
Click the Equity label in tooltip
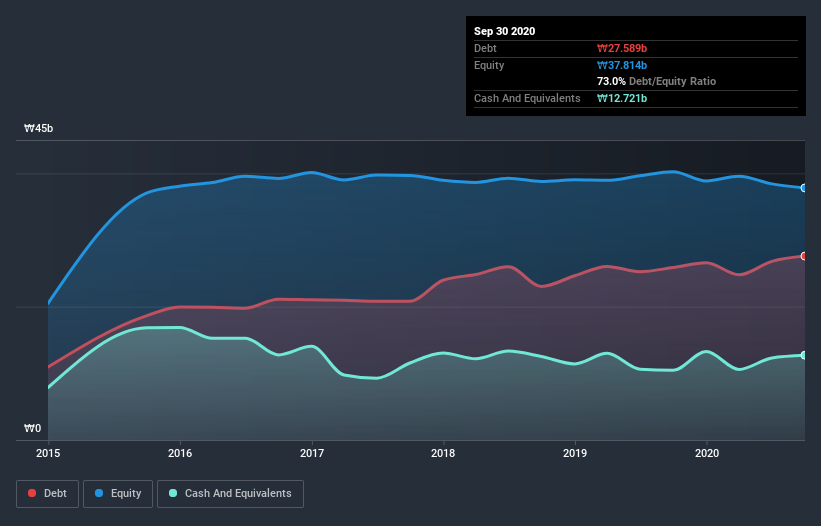tap(489, 65)
